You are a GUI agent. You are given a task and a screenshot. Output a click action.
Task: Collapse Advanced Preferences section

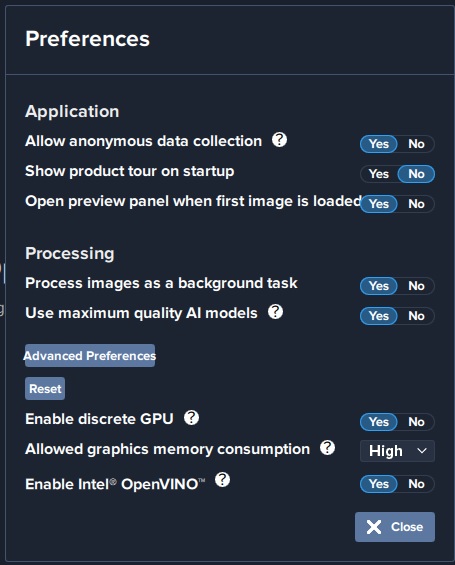tap(90, 356)
